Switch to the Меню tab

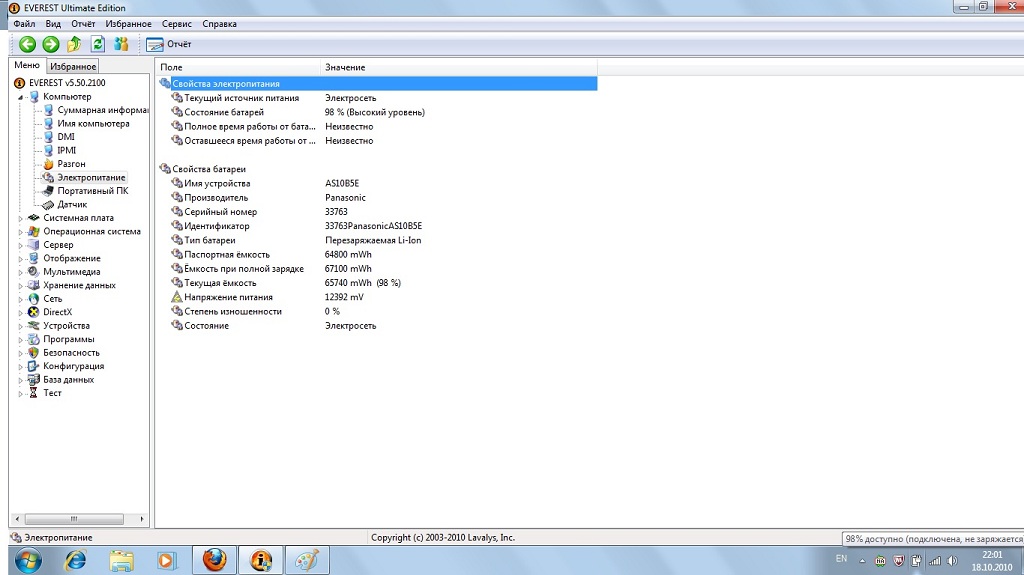pyautogui.click(x=27, y=65)
